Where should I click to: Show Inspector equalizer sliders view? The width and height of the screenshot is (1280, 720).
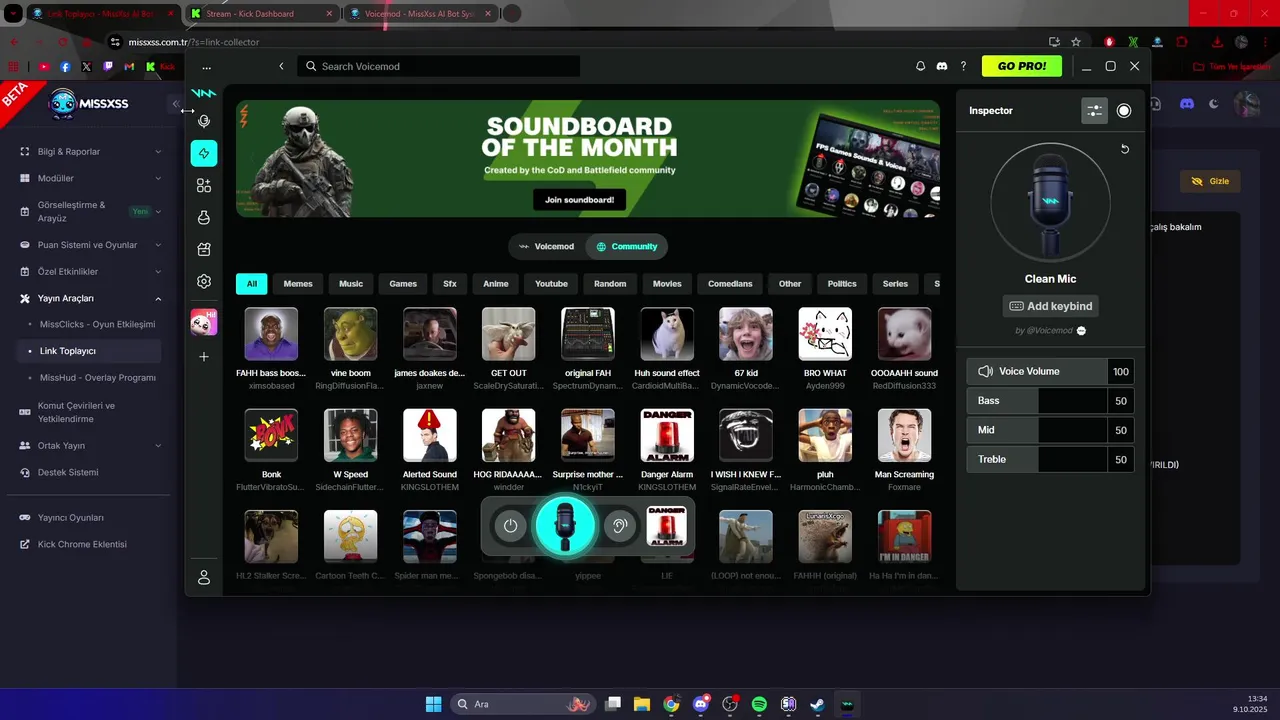1095,110
